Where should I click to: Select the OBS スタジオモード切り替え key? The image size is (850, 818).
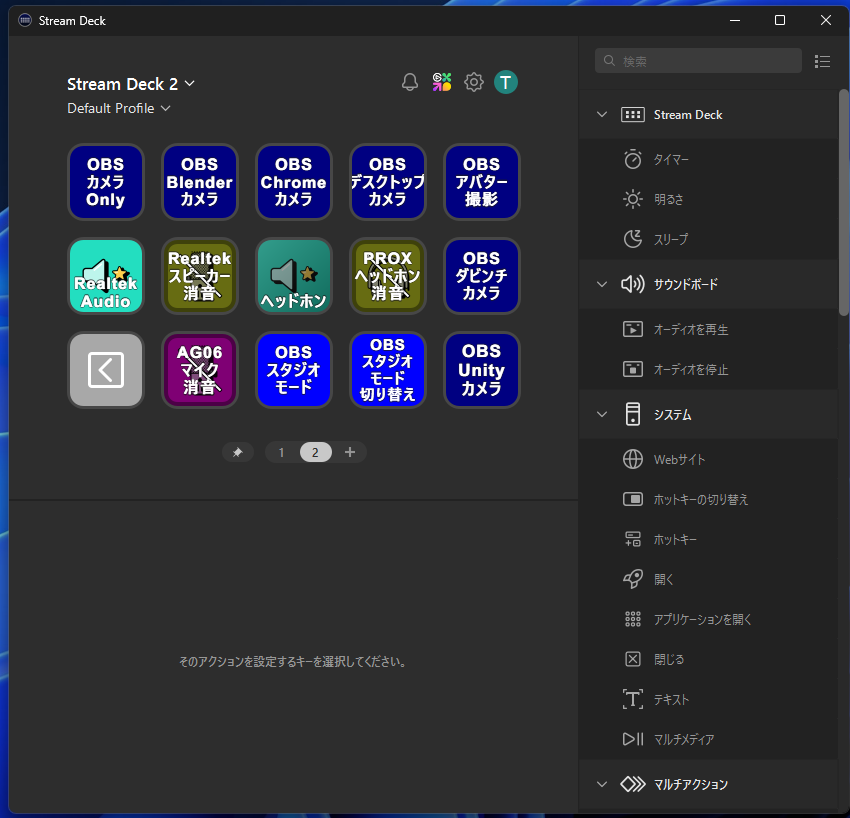[388, 370]
